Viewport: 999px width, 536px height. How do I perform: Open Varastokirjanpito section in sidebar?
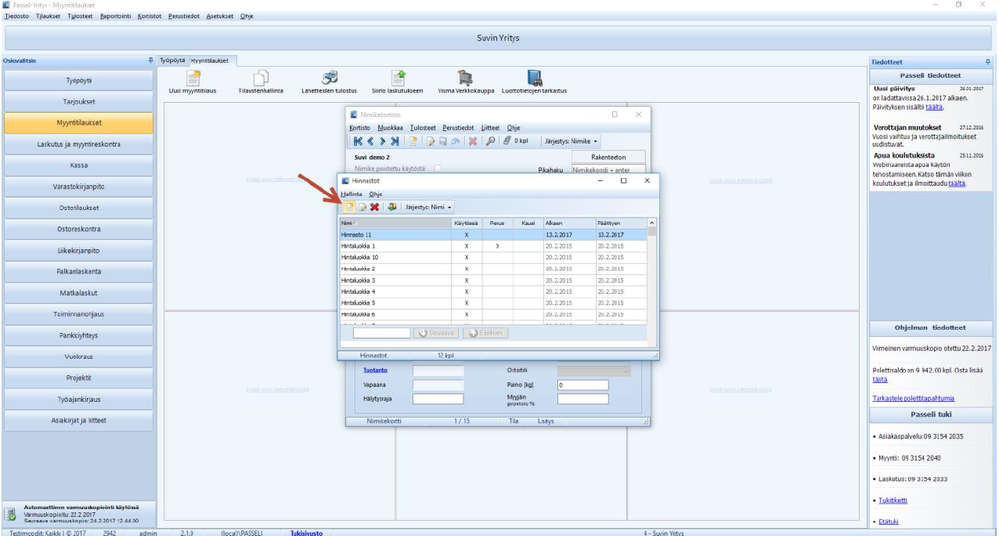pyautogui.click(x=78, y=187)
